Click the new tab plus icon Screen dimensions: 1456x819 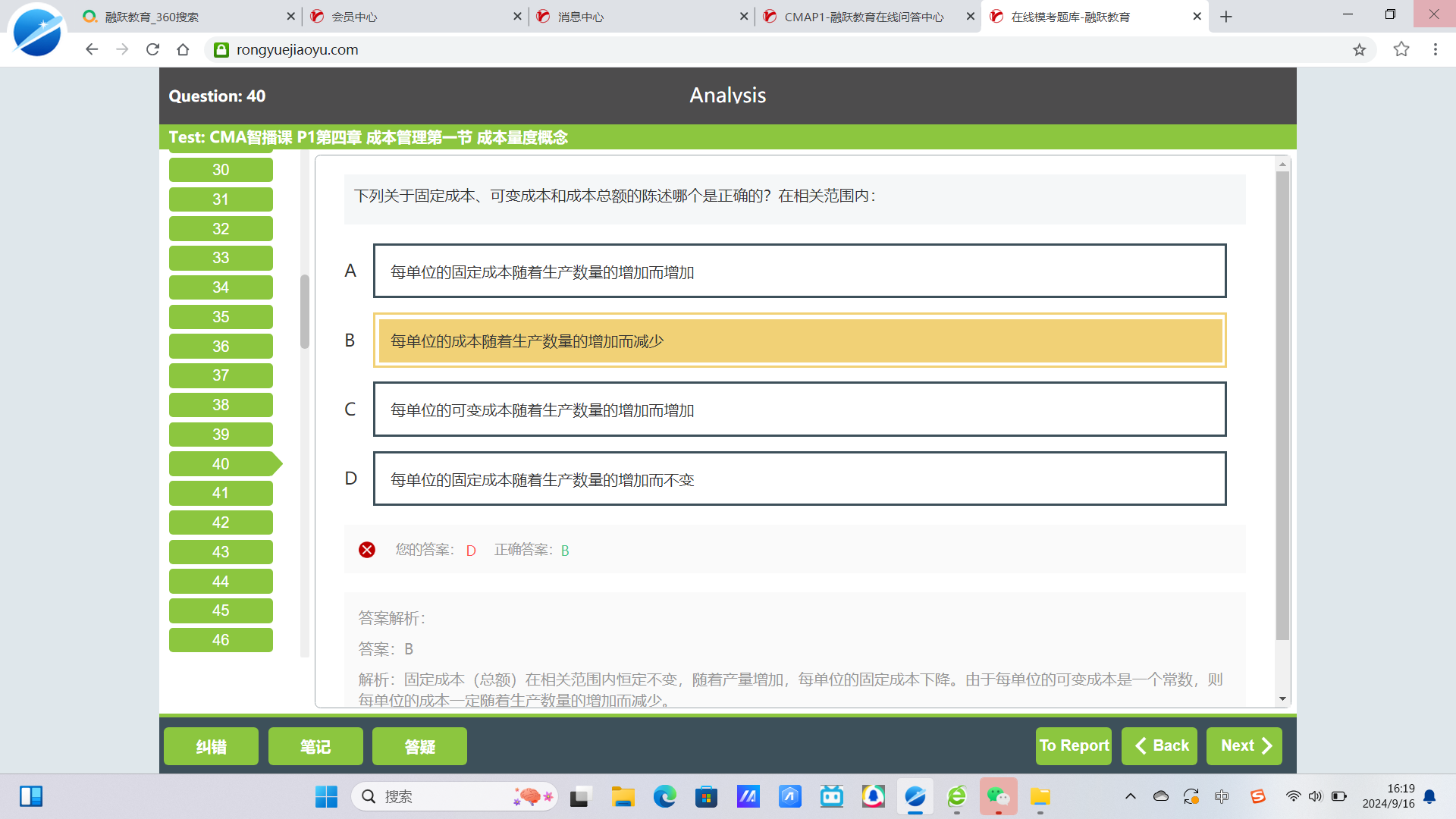(1226, 17)
